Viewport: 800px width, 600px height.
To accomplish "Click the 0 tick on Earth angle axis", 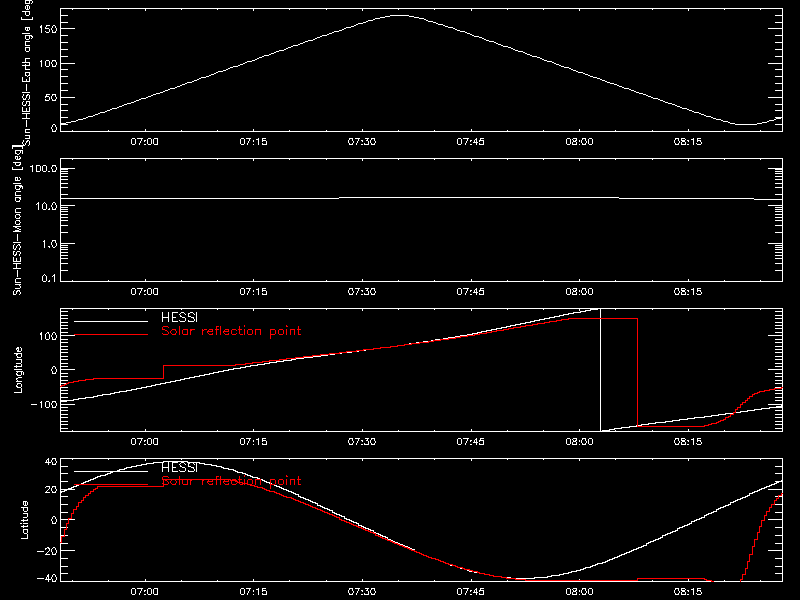I will (54, 128).
